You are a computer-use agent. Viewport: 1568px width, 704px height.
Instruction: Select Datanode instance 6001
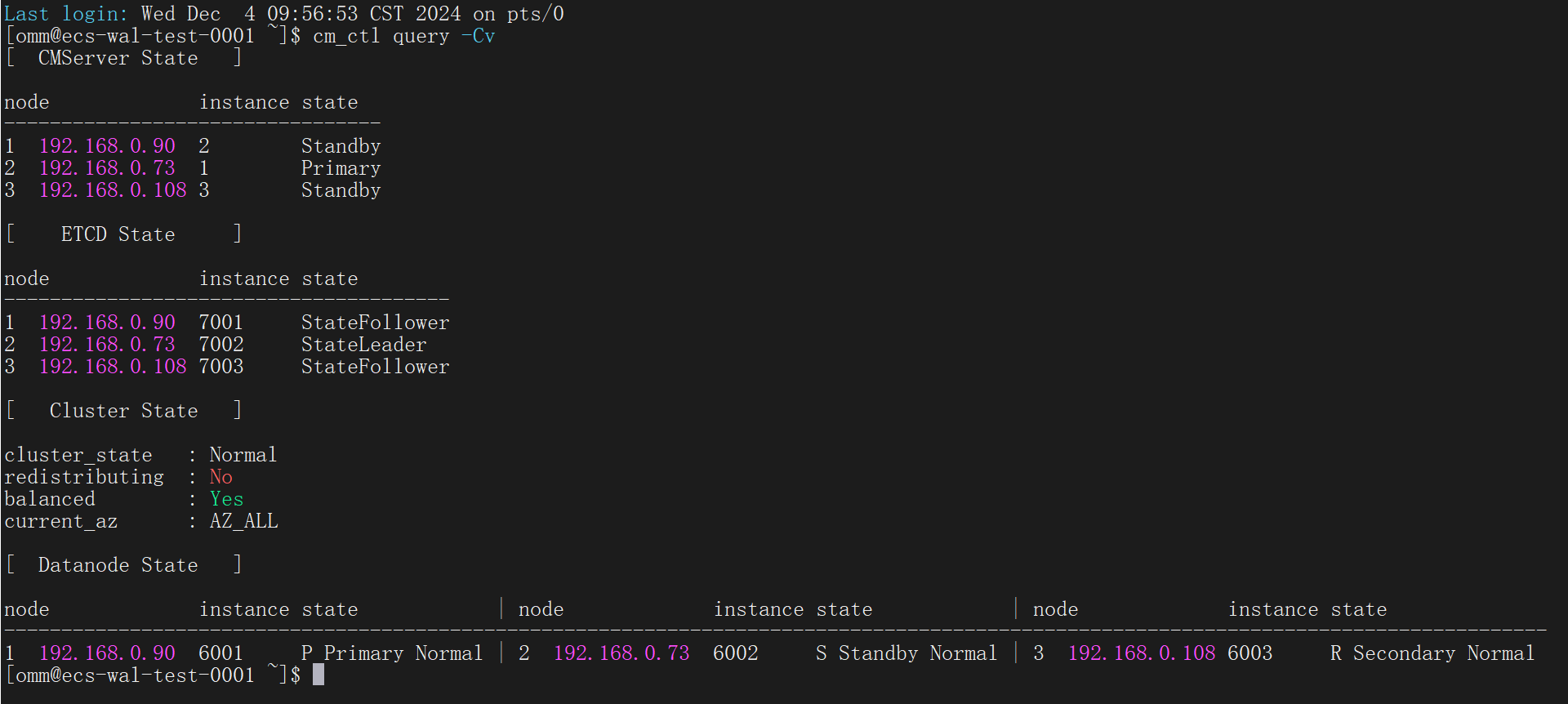[x=220, y=653]
